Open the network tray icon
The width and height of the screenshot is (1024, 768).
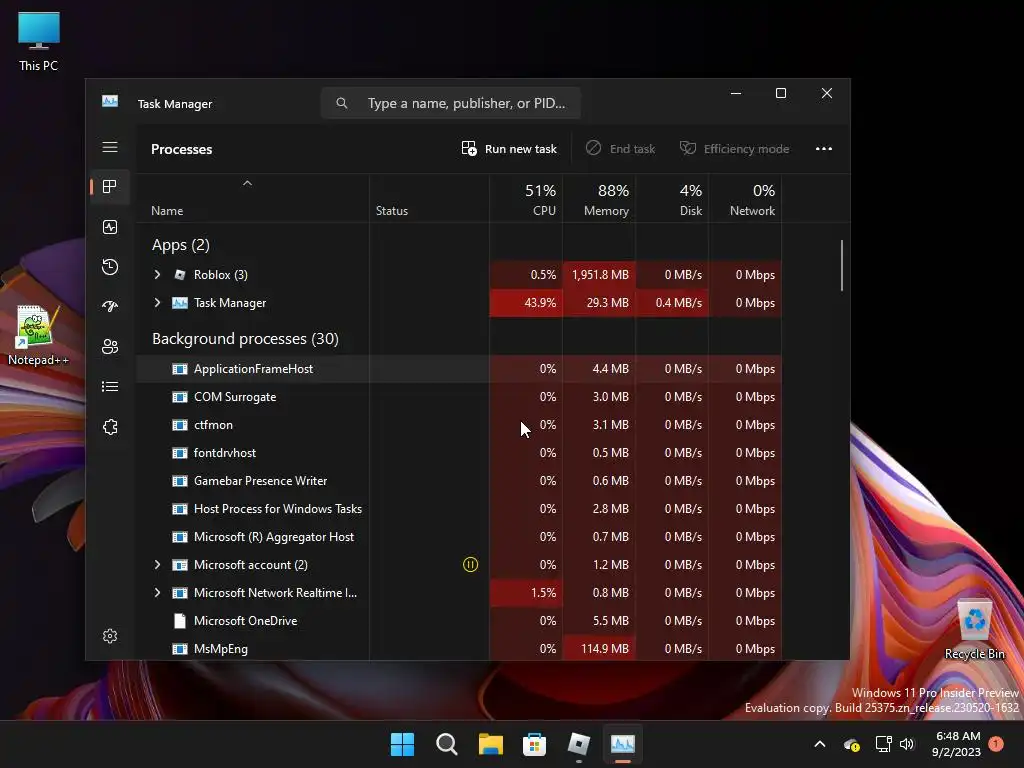click(883, 744)
